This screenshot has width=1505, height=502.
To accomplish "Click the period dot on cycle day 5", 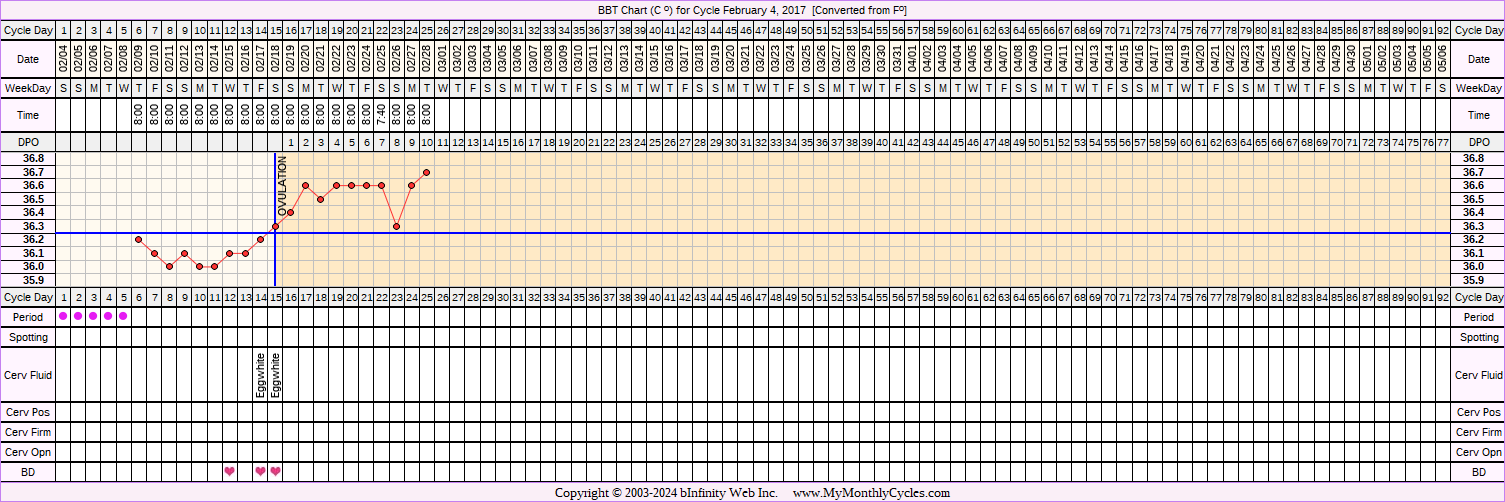I will click(123, 316).
